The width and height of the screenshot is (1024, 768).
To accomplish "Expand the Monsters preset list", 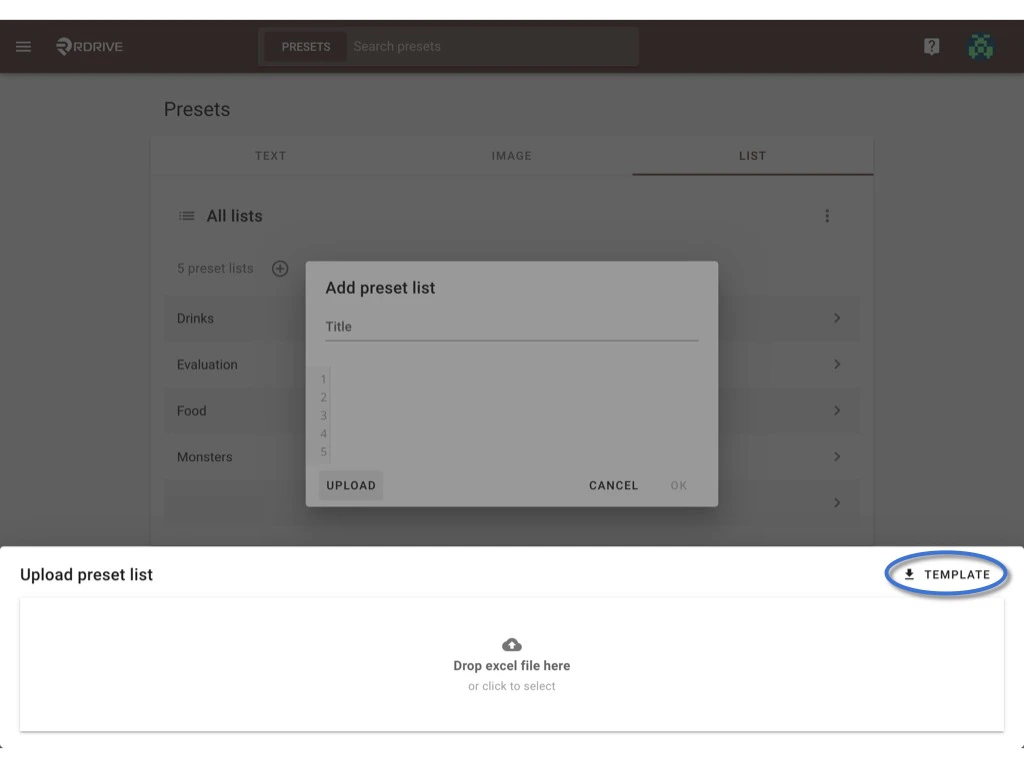I will tap(838, 456).
